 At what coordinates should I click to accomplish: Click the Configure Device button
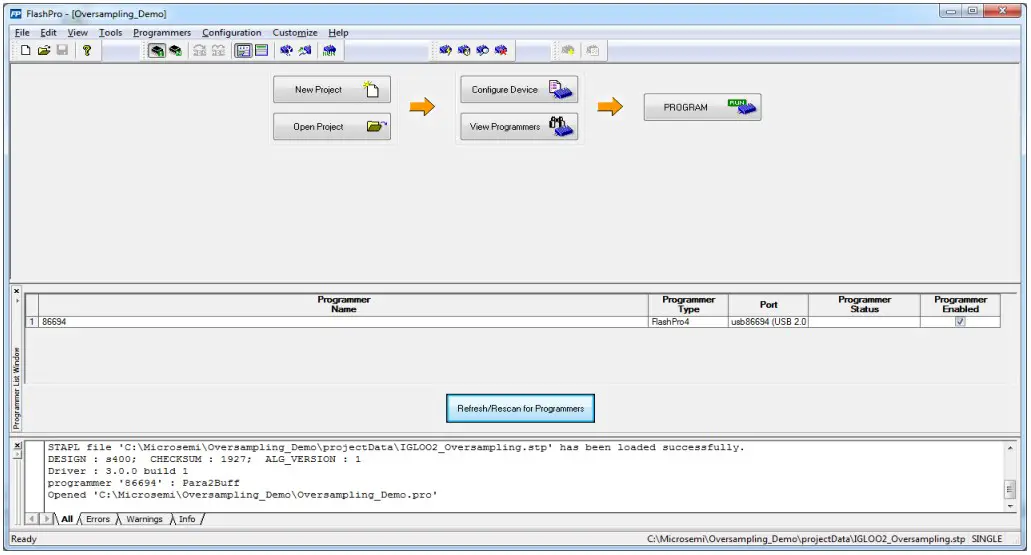(x=519, y=89)
